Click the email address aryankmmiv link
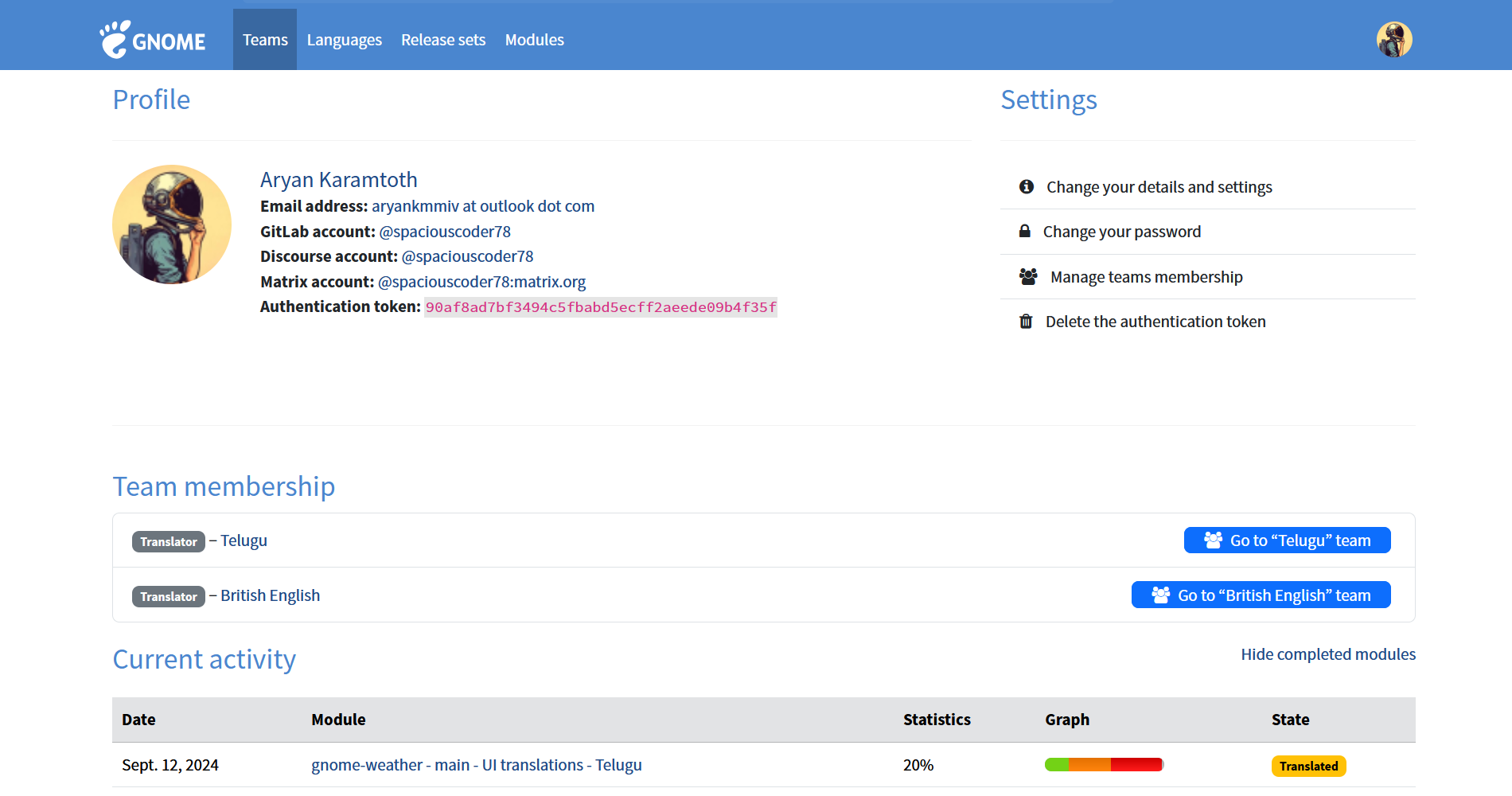1512x796 pixels. point(483,206)
